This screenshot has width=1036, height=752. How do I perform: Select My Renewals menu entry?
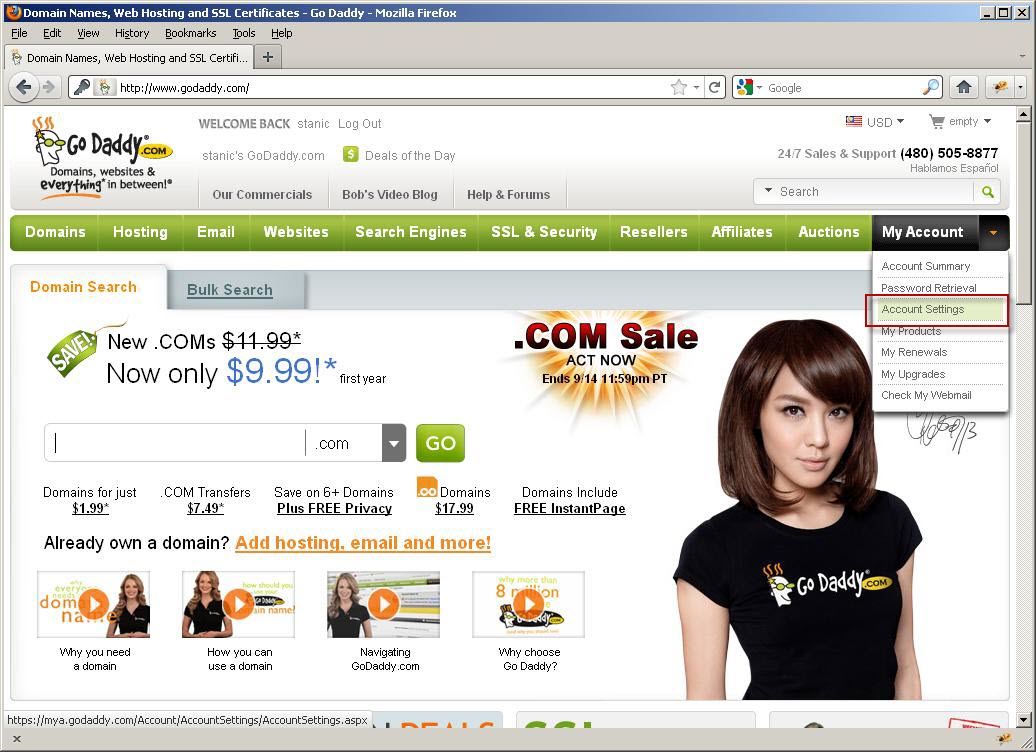914,352
